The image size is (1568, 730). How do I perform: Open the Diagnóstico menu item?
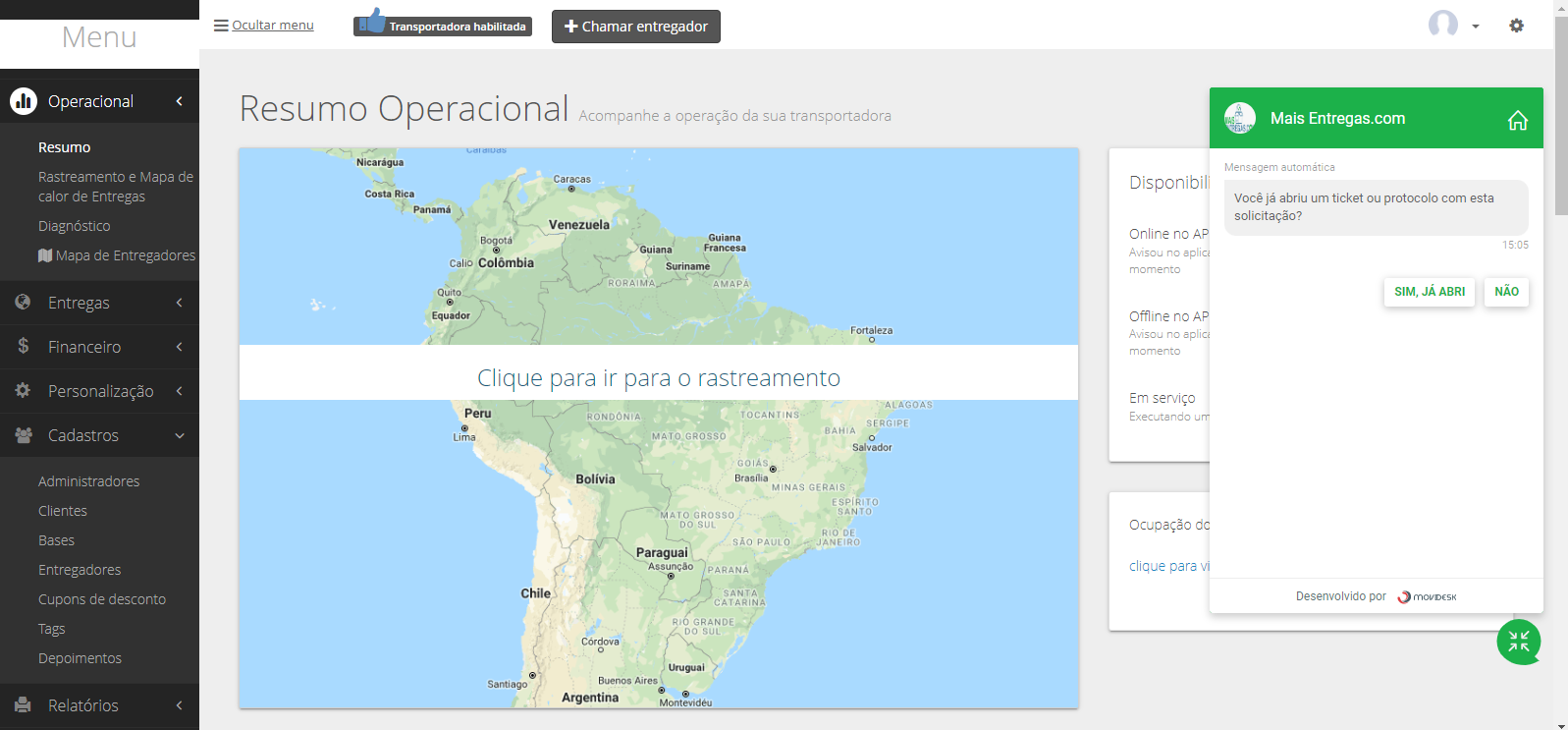[x=75, y=226]
